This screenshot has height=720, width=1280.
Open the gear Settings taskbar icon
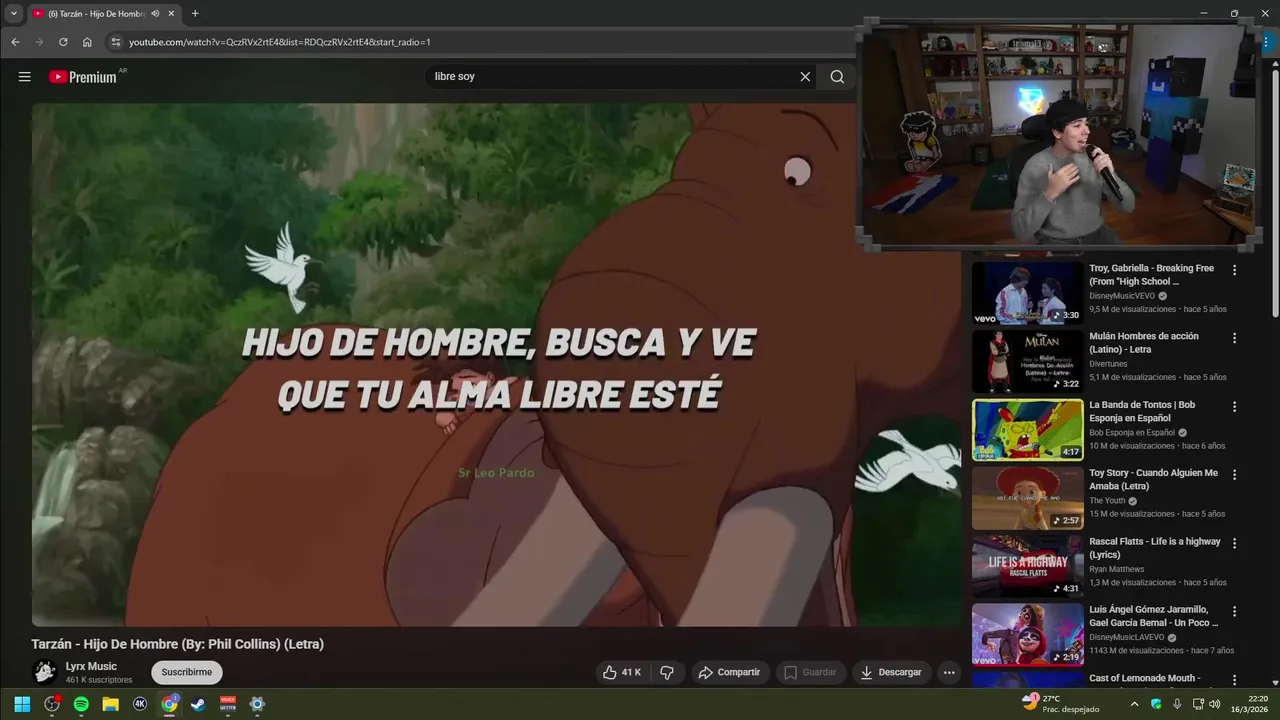click(x=257, y=704)
